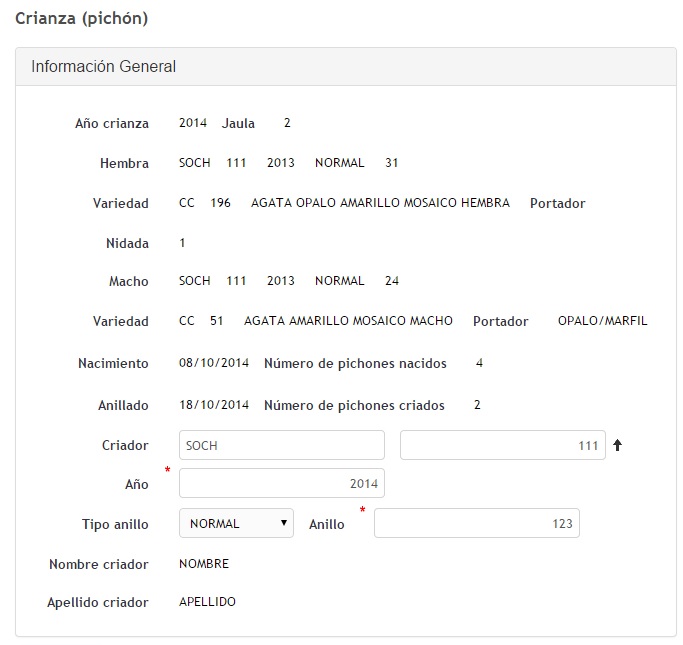Click the Anillo field showing 123

(x=476, y=523)
